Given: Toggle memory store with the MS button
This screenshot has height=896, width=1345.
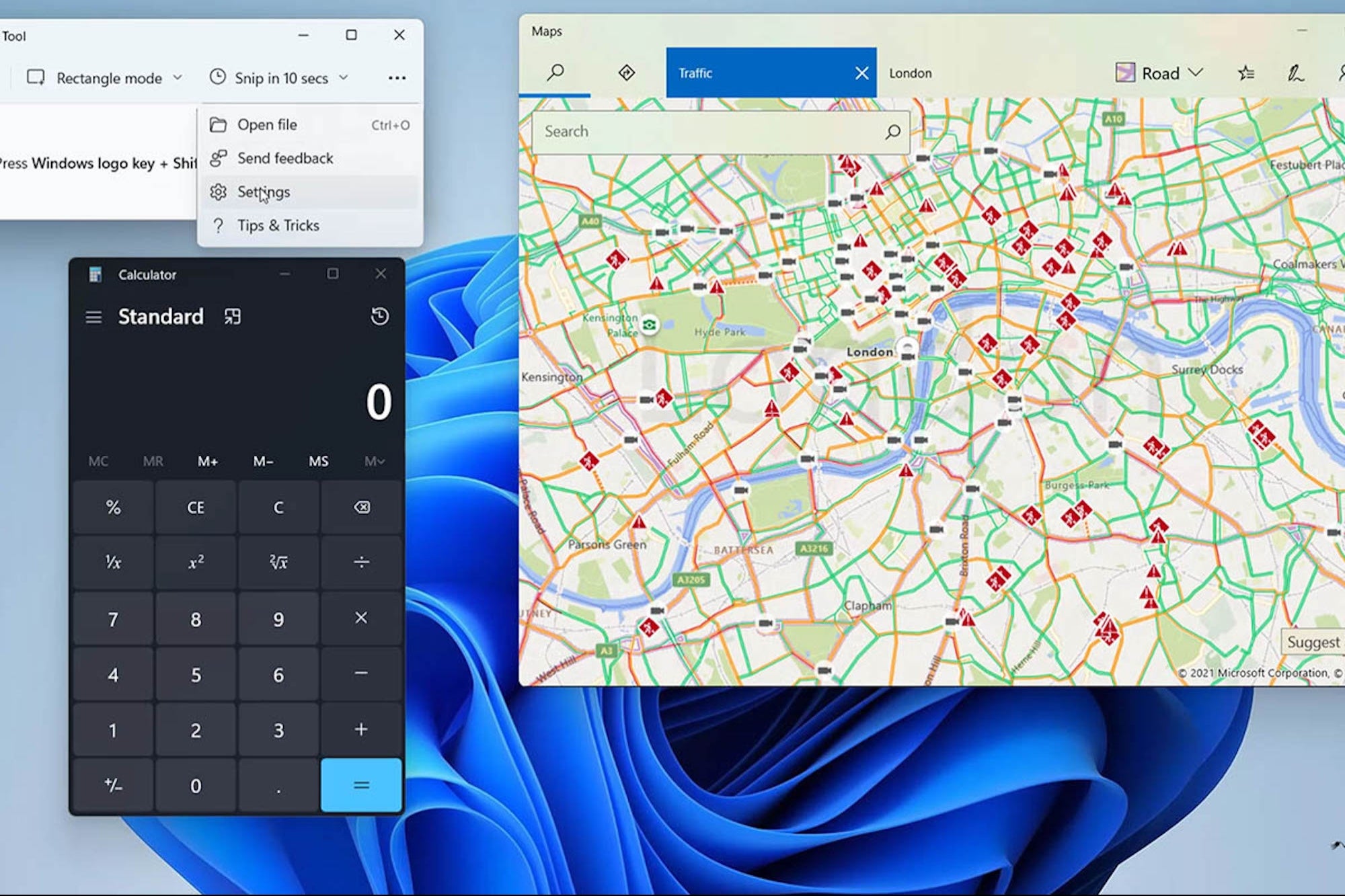Looking at the screenshot, I should [x=317, y=461].
